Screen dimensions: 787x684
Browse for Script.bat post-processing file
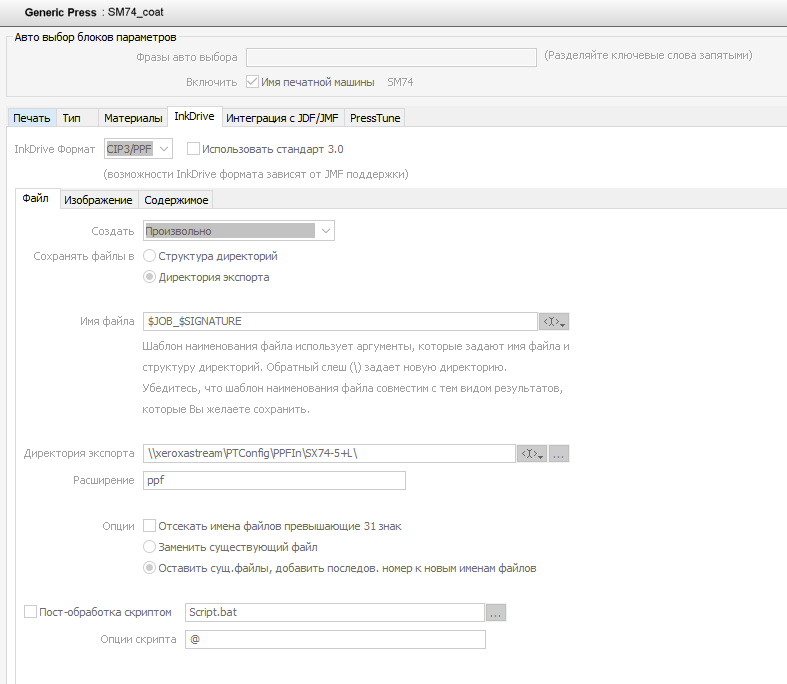495,613
